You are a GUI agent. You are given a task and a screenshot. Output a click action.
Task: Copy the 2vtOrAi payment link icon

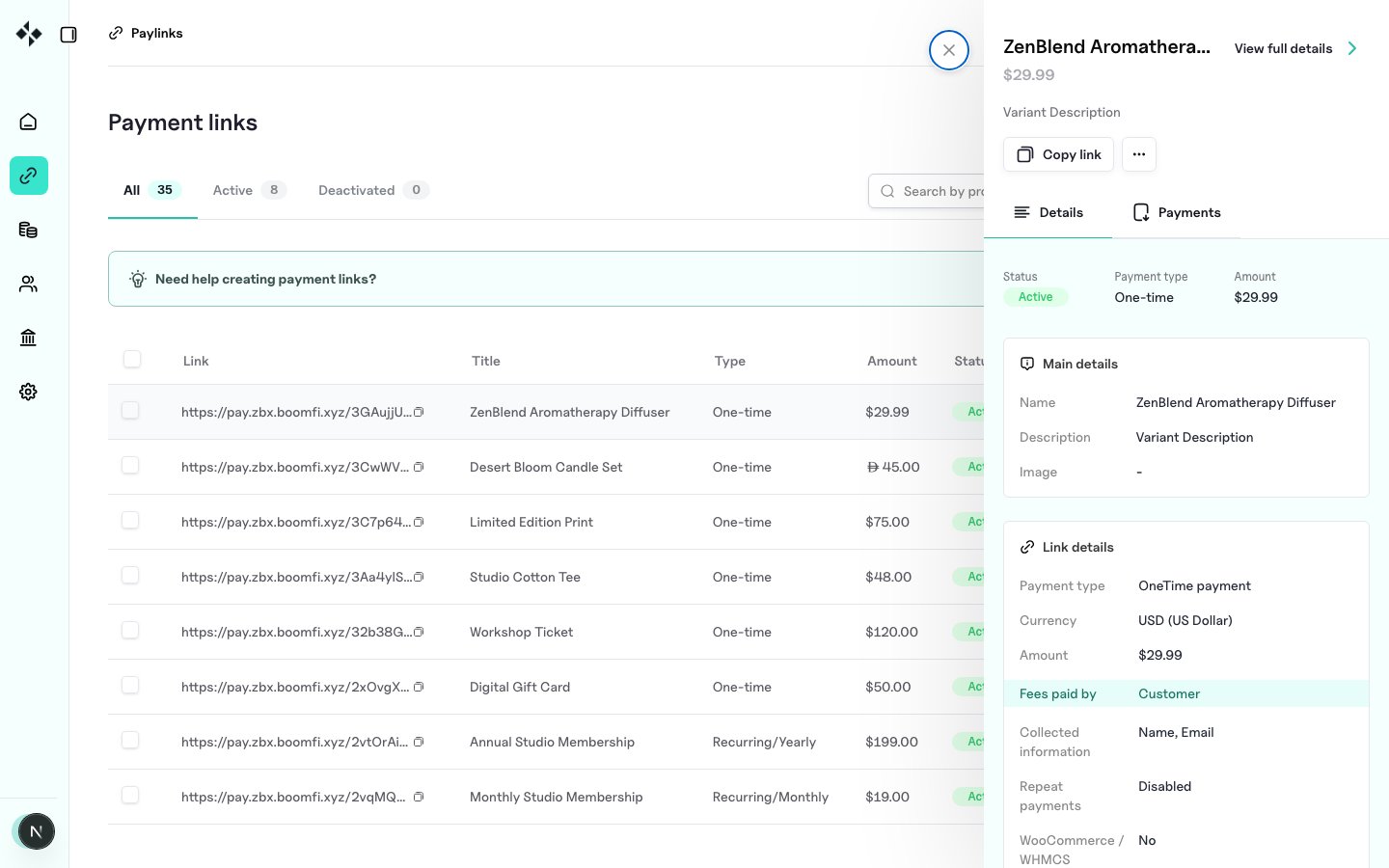coord(419,742)
